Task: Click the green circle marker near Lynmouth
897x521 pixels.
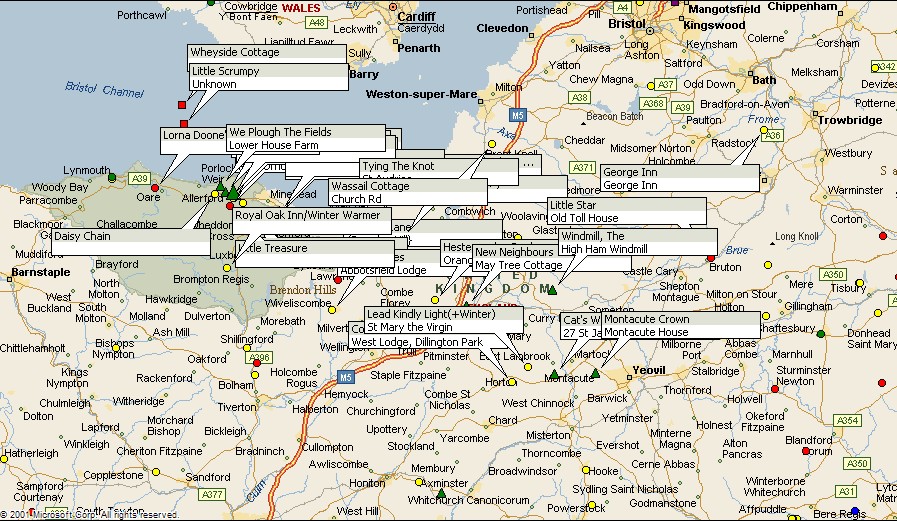Action: coord(112,177)
